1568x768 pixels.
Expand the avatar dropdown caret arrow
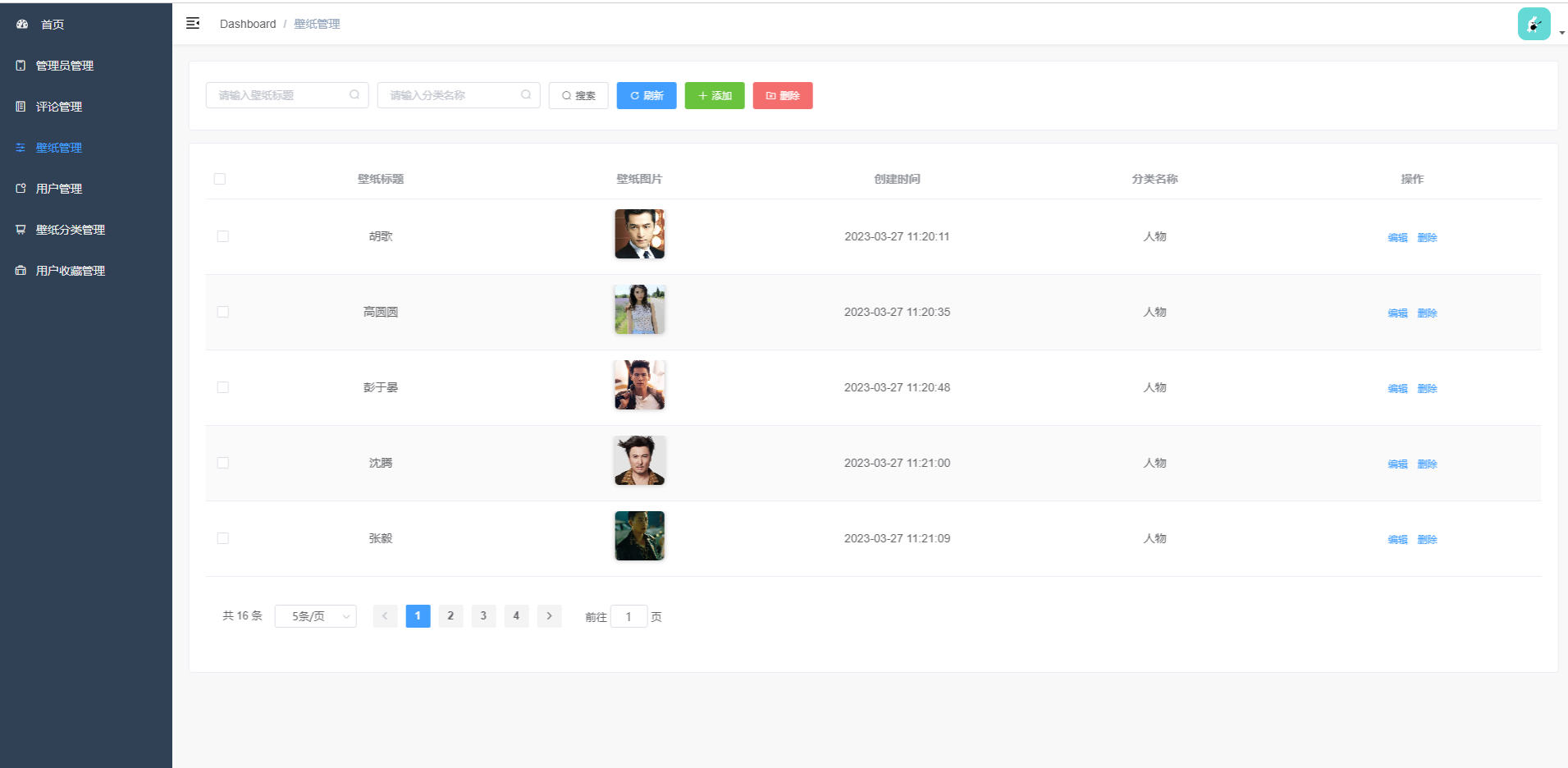tap(1561, 33)
